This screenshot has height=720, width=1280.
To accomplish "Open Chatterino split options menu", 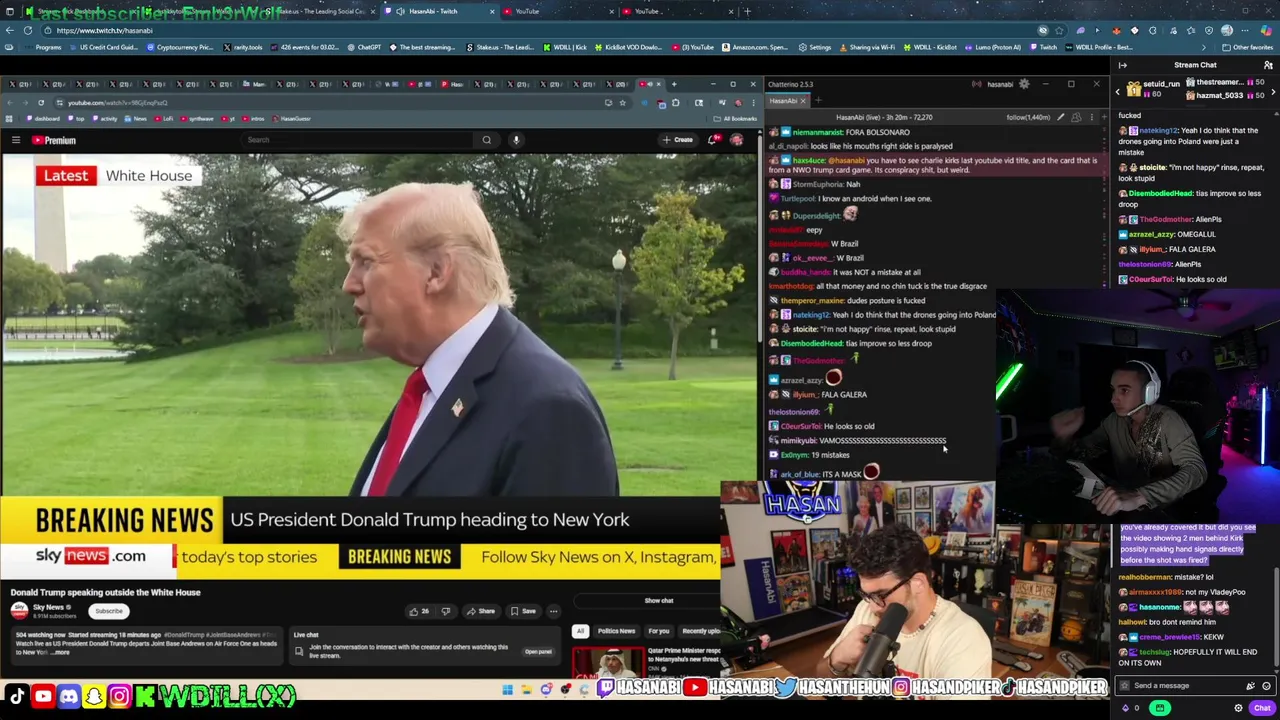I will click(x=1090, y=117).
